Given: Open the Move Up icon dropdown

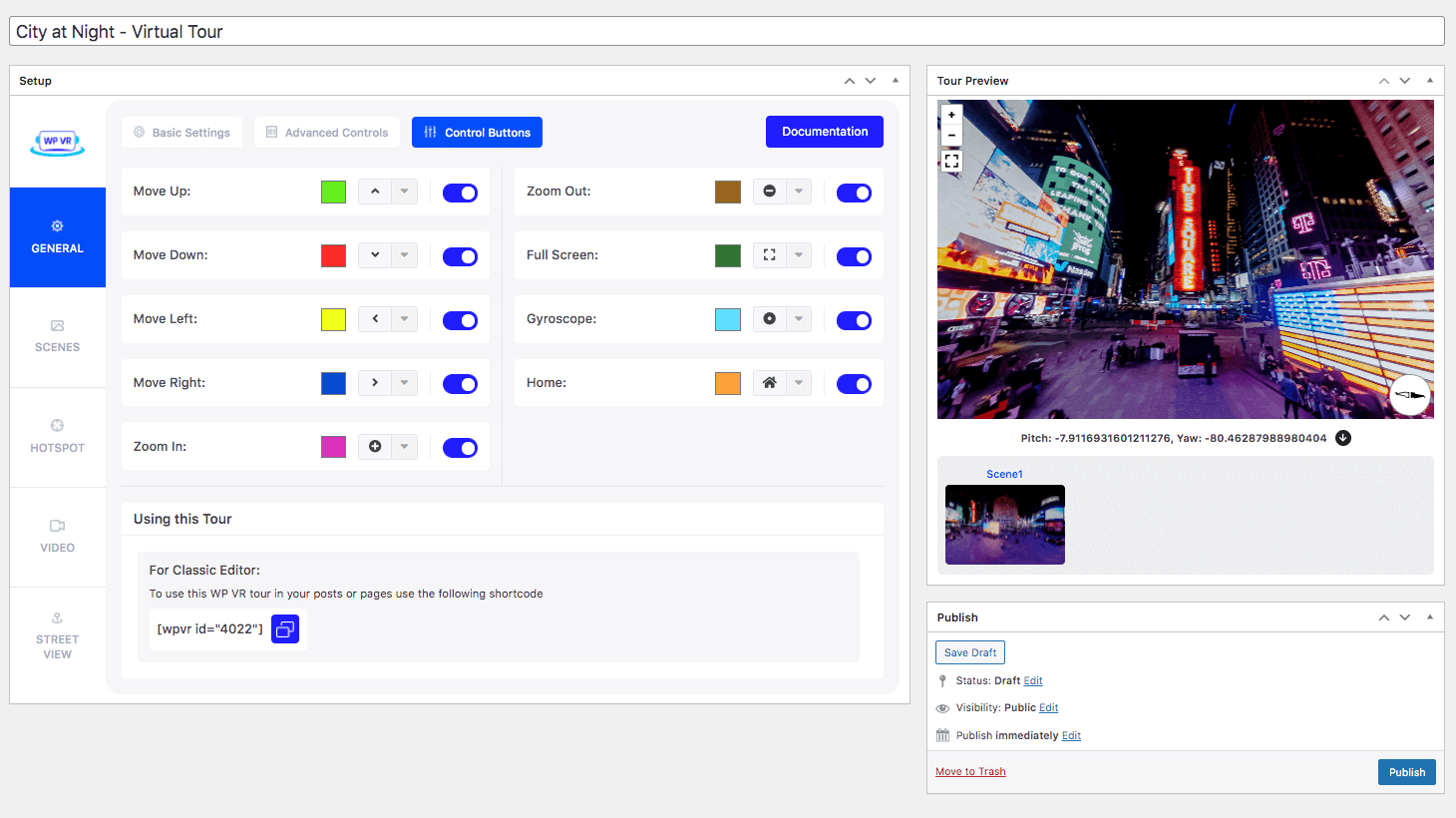Looking at the screenshot, I should (404, 192).
